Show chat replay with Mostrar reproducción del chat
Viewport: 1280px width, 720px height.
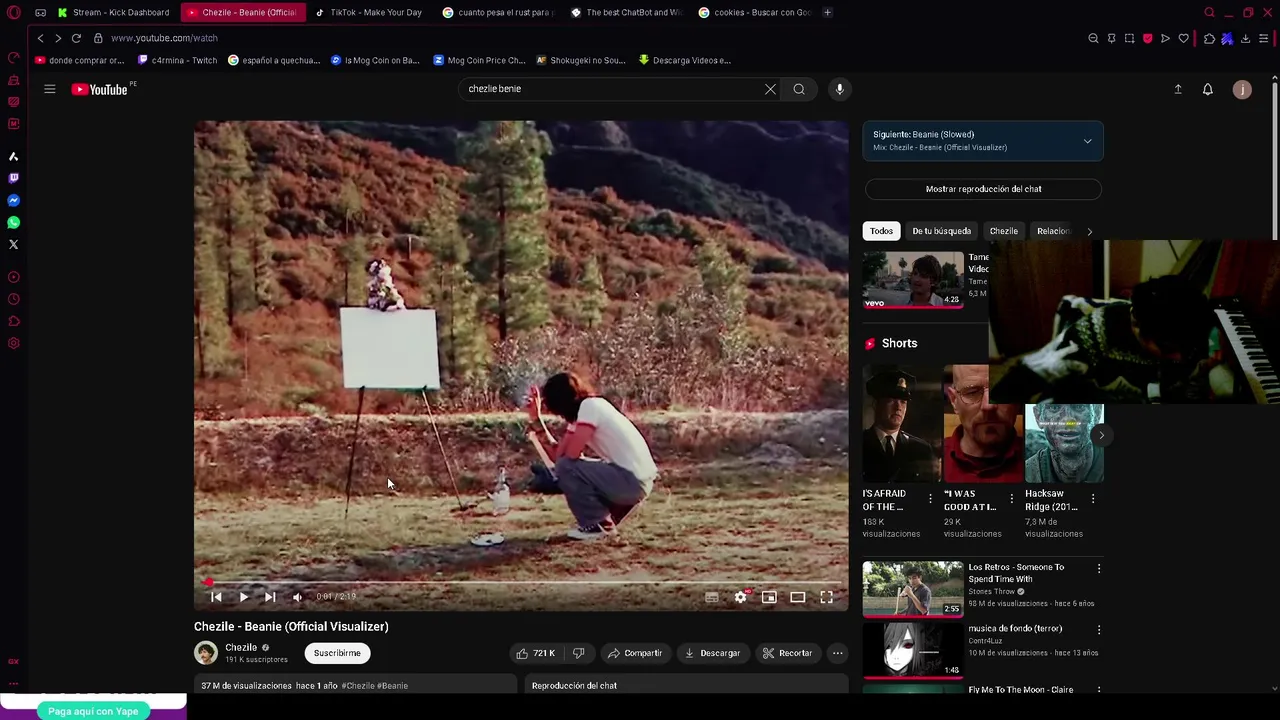(983, 189)
